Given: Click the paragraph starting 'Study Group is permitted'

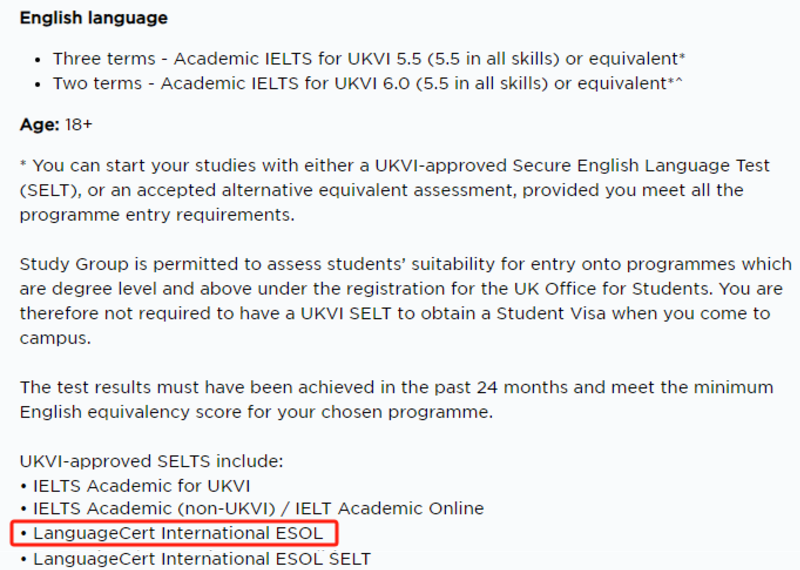Looking at the screenshot, I should (x=406, y=301).
